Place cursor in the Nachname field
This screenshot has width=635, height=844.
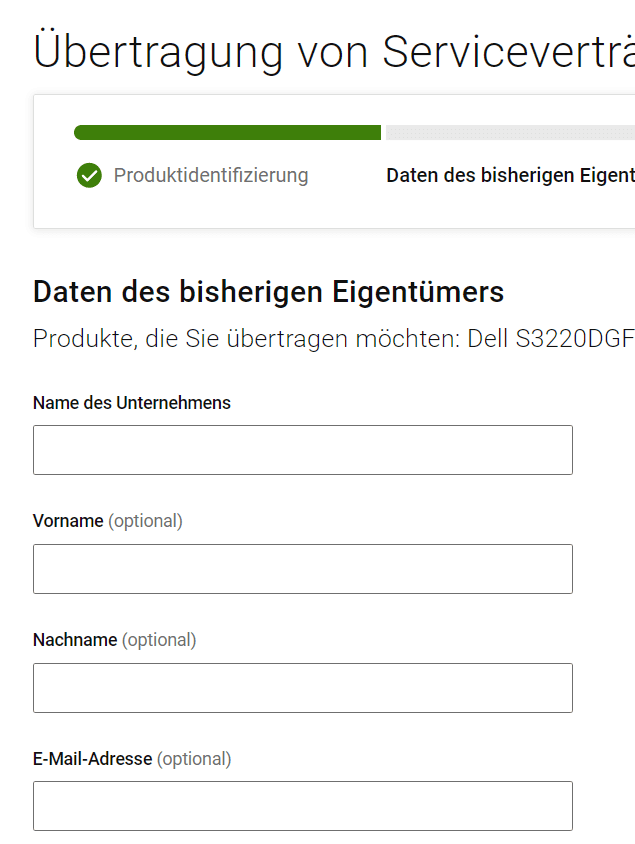(302, 688)
